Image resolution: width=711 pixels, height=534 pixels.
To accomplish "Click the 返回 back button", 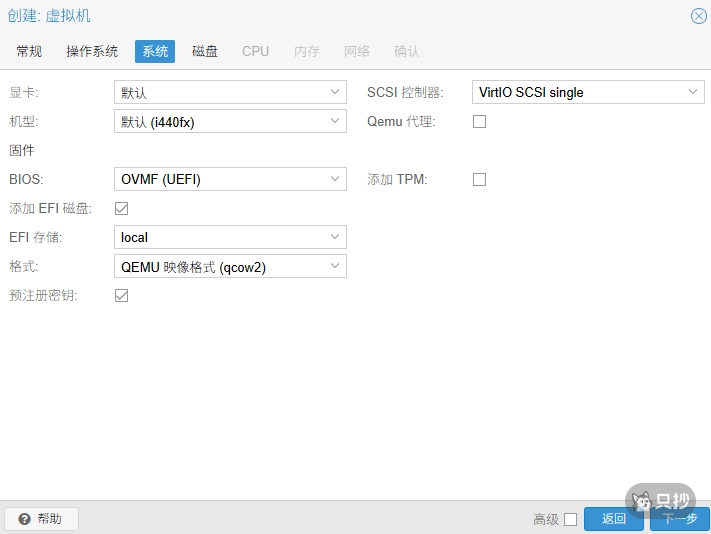I will 614,519.
